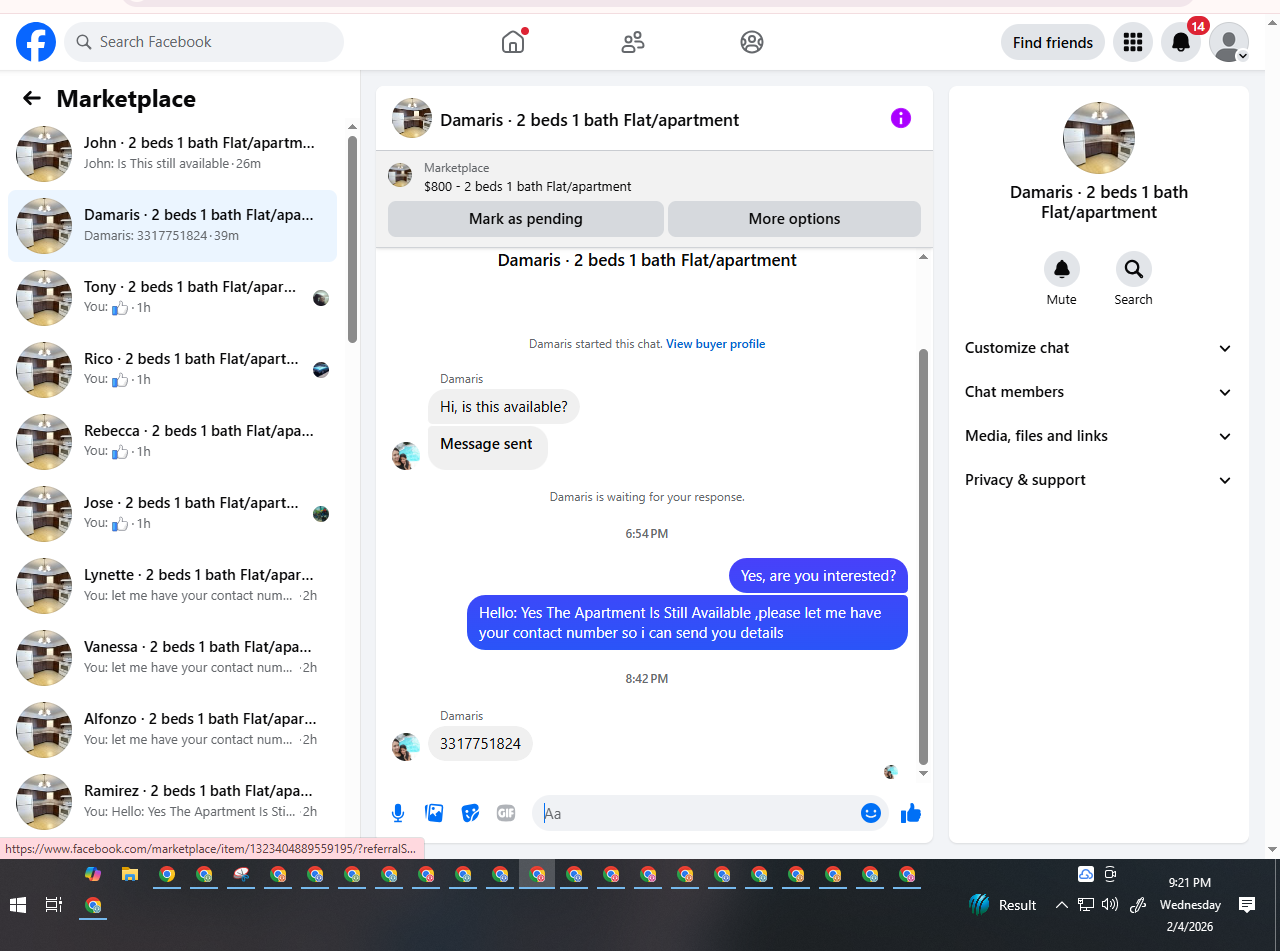Viewport: 1280px width, 951px height.
Task: Open conversation info purple icon
Action: pos(901,118)
